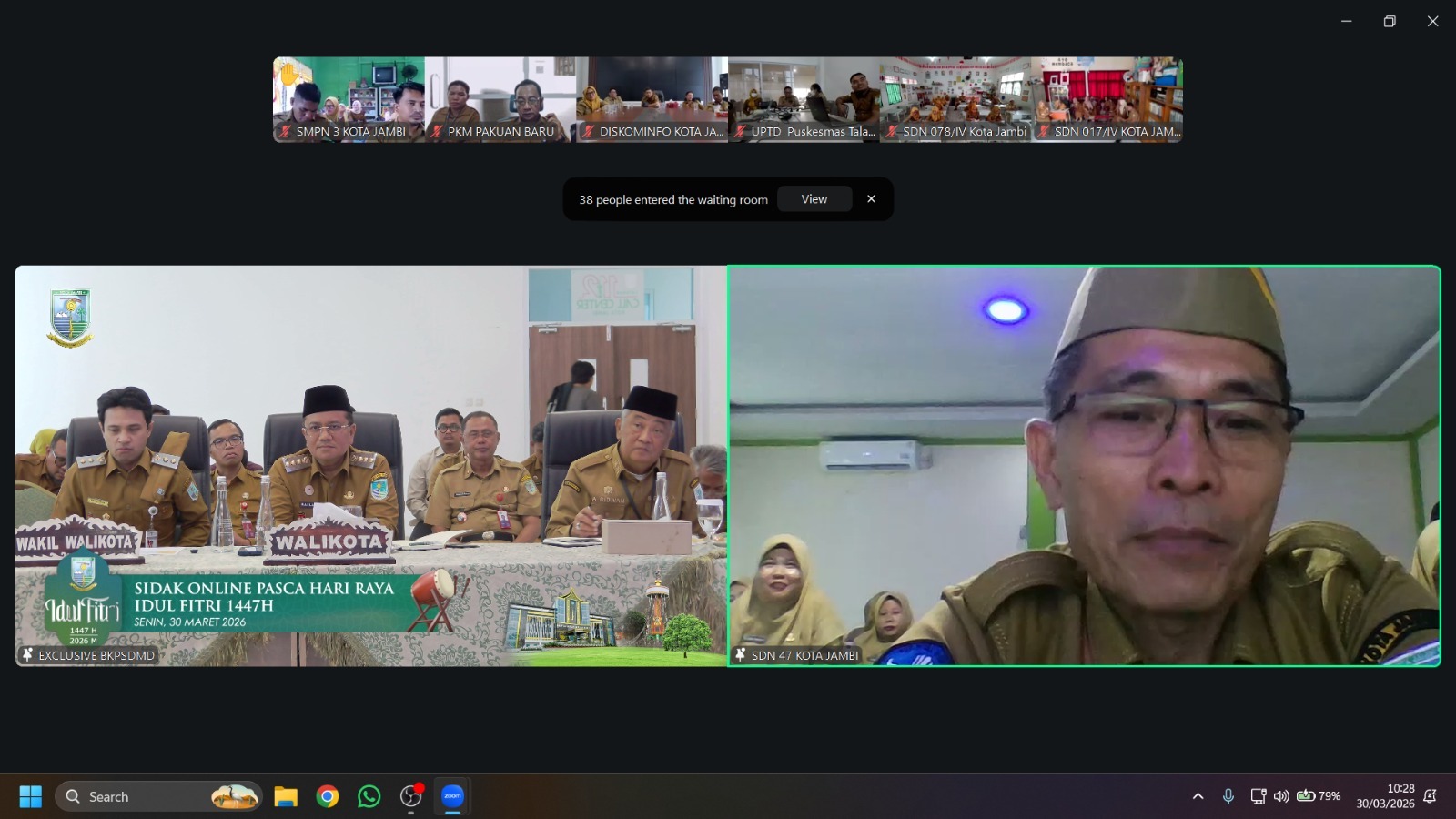
Task: Dismiss the waiting room notification
Action: 871,199
